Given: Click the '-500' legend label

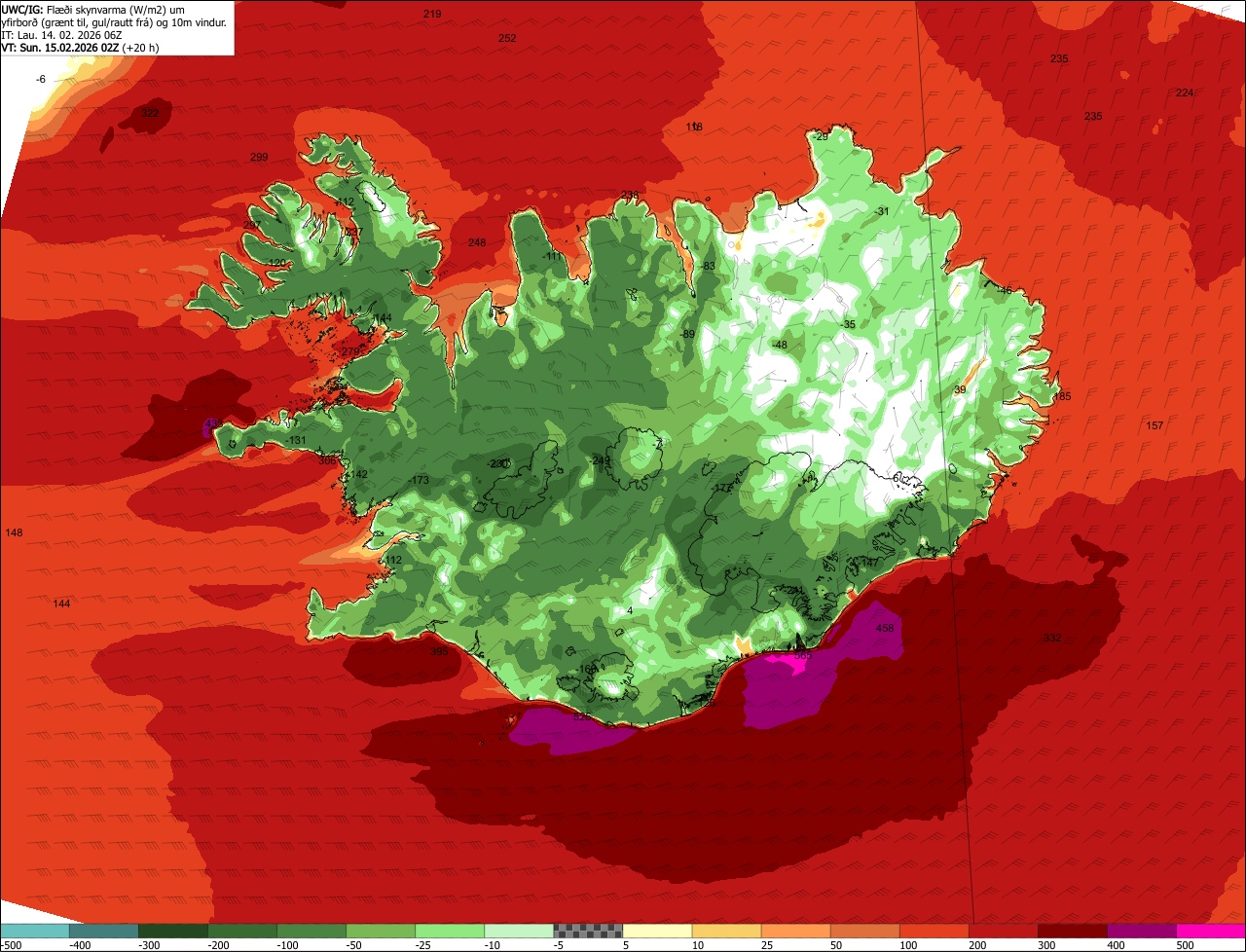Looking at the screenshot, I should tap(13, 944).
